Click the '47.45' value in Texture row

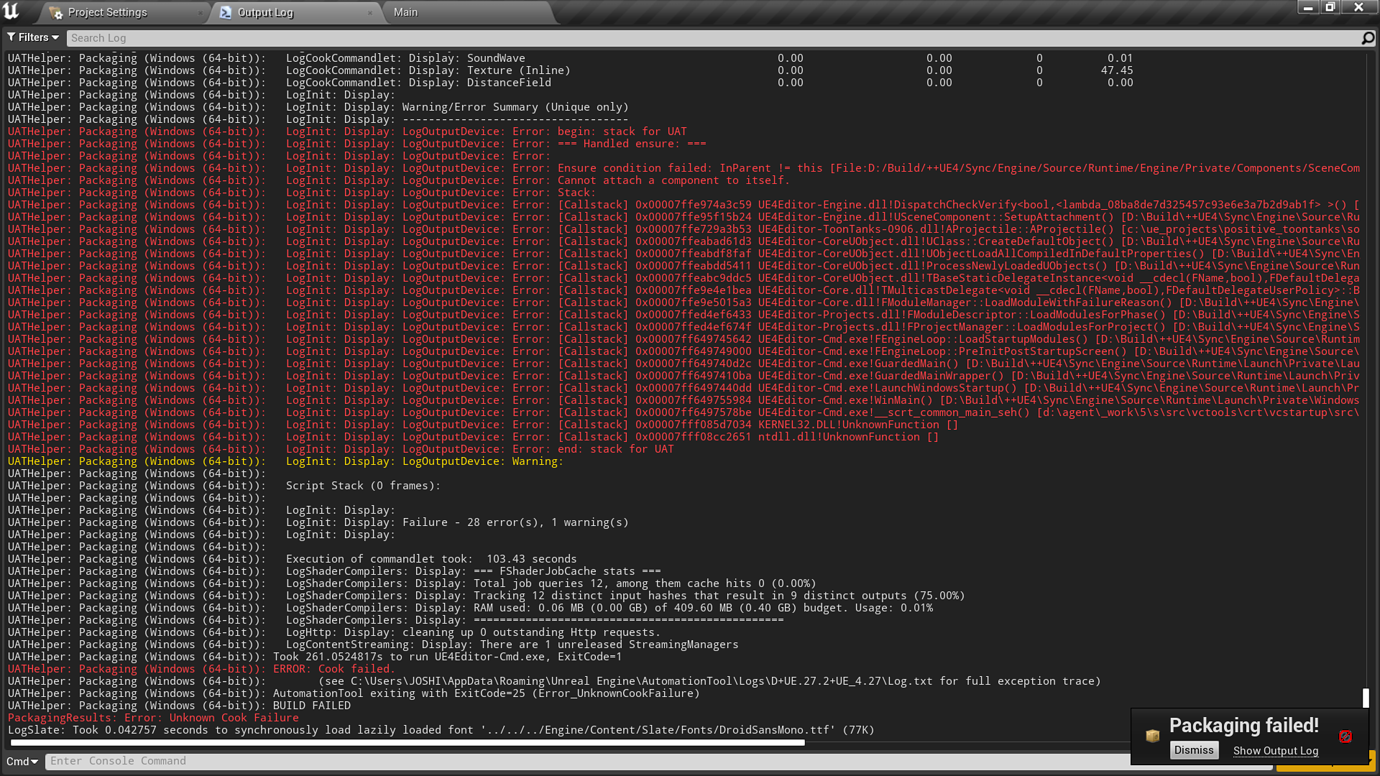point(1117,70)
